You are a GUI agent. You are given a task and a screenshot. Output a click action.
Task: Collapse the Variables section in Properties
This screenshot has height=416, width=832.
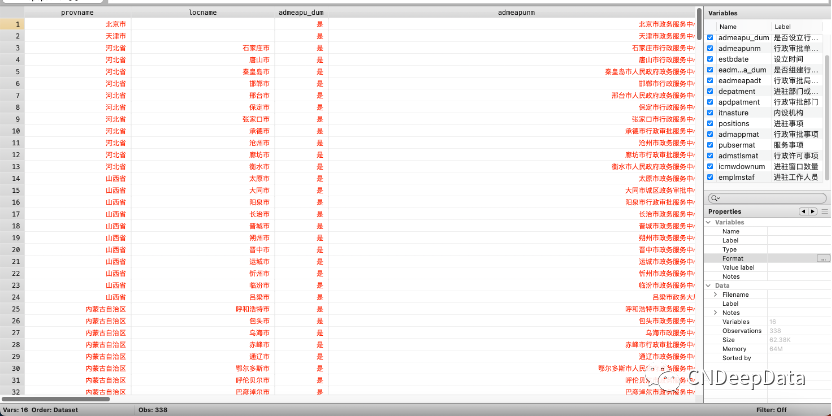point(709,222)
